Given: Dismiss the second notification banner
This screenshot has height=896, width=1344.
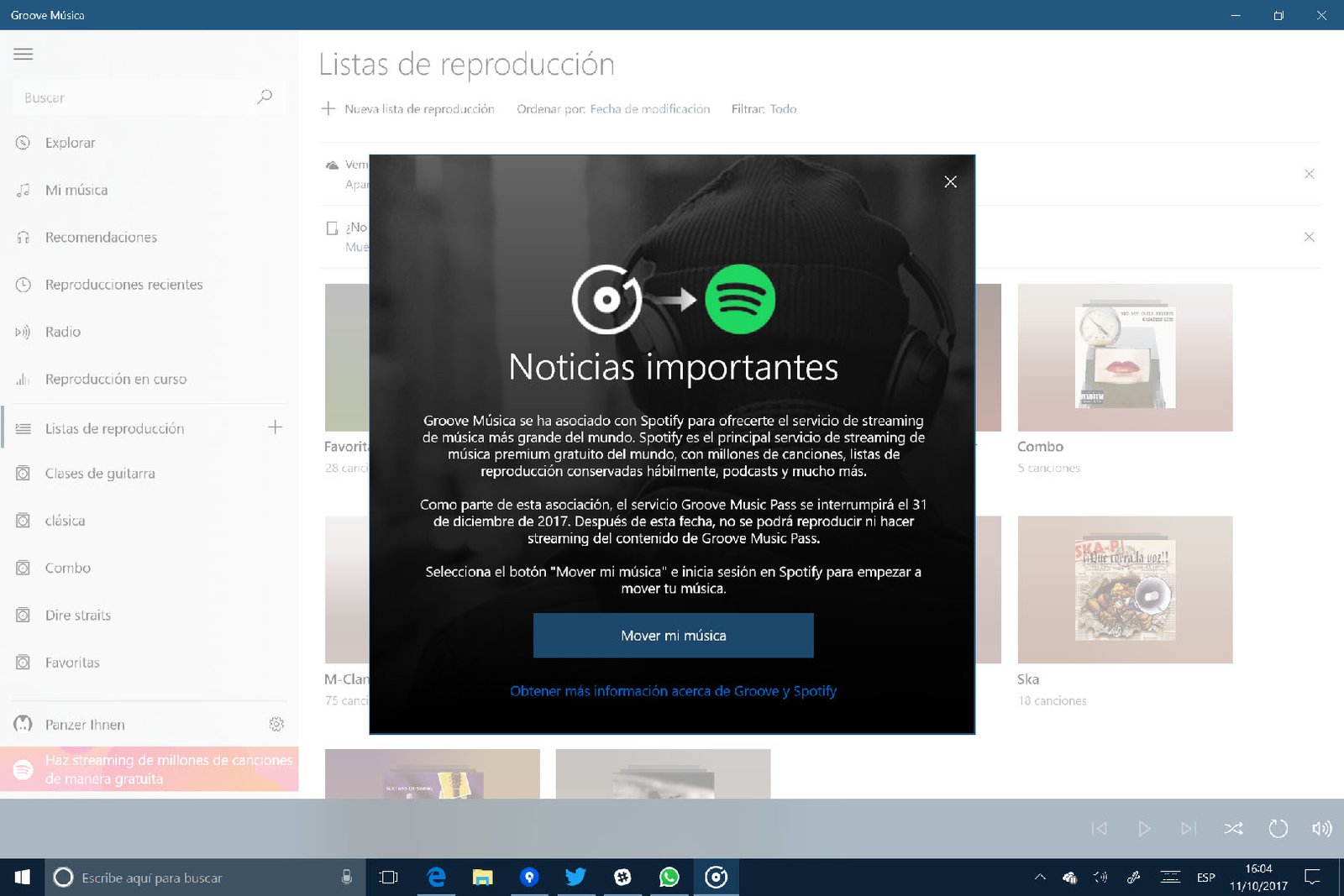Looking at the screenshot, I should [1309, 237].
